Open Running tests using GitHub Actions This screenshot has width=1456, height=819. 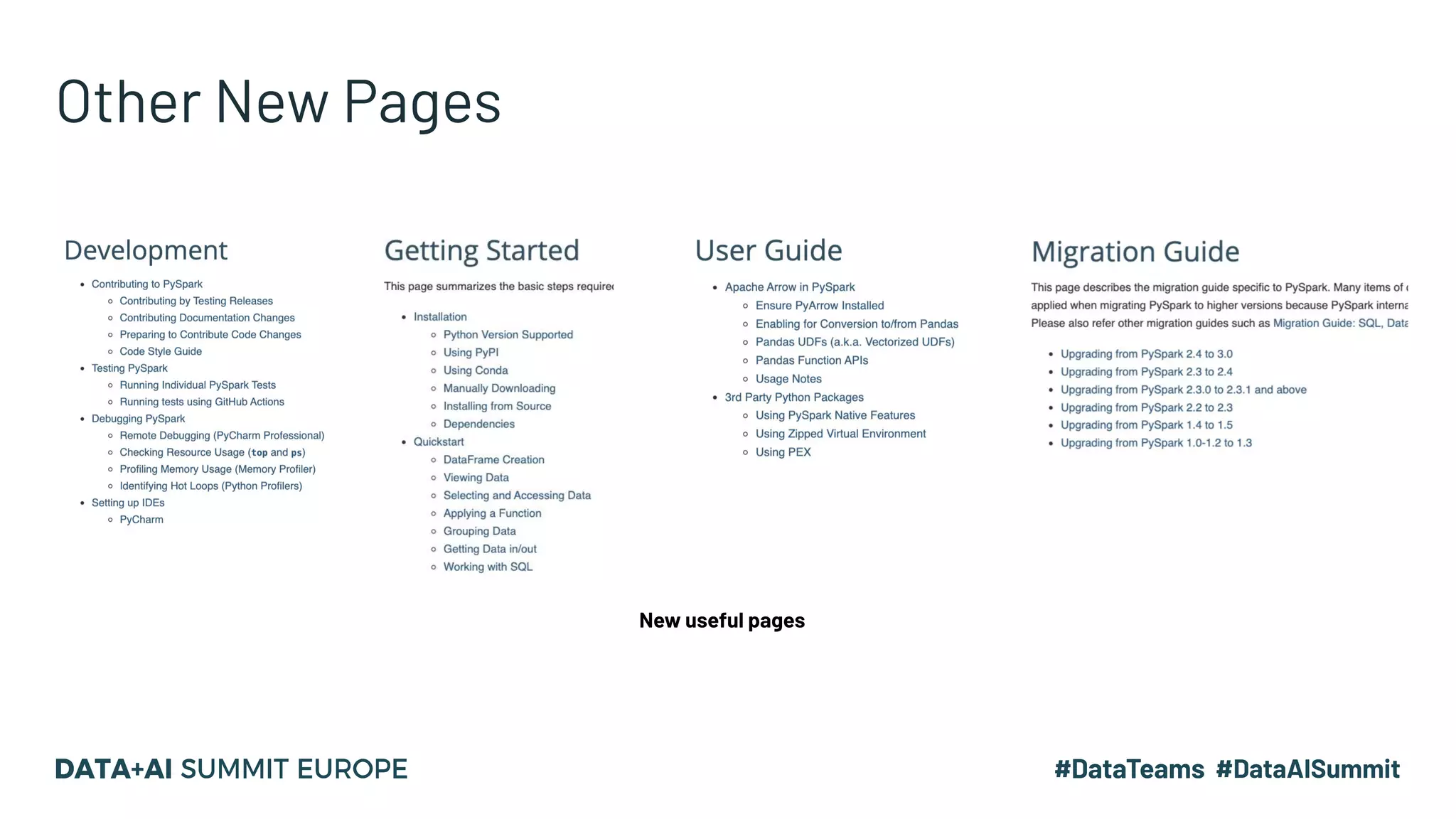tap(202, 402)
